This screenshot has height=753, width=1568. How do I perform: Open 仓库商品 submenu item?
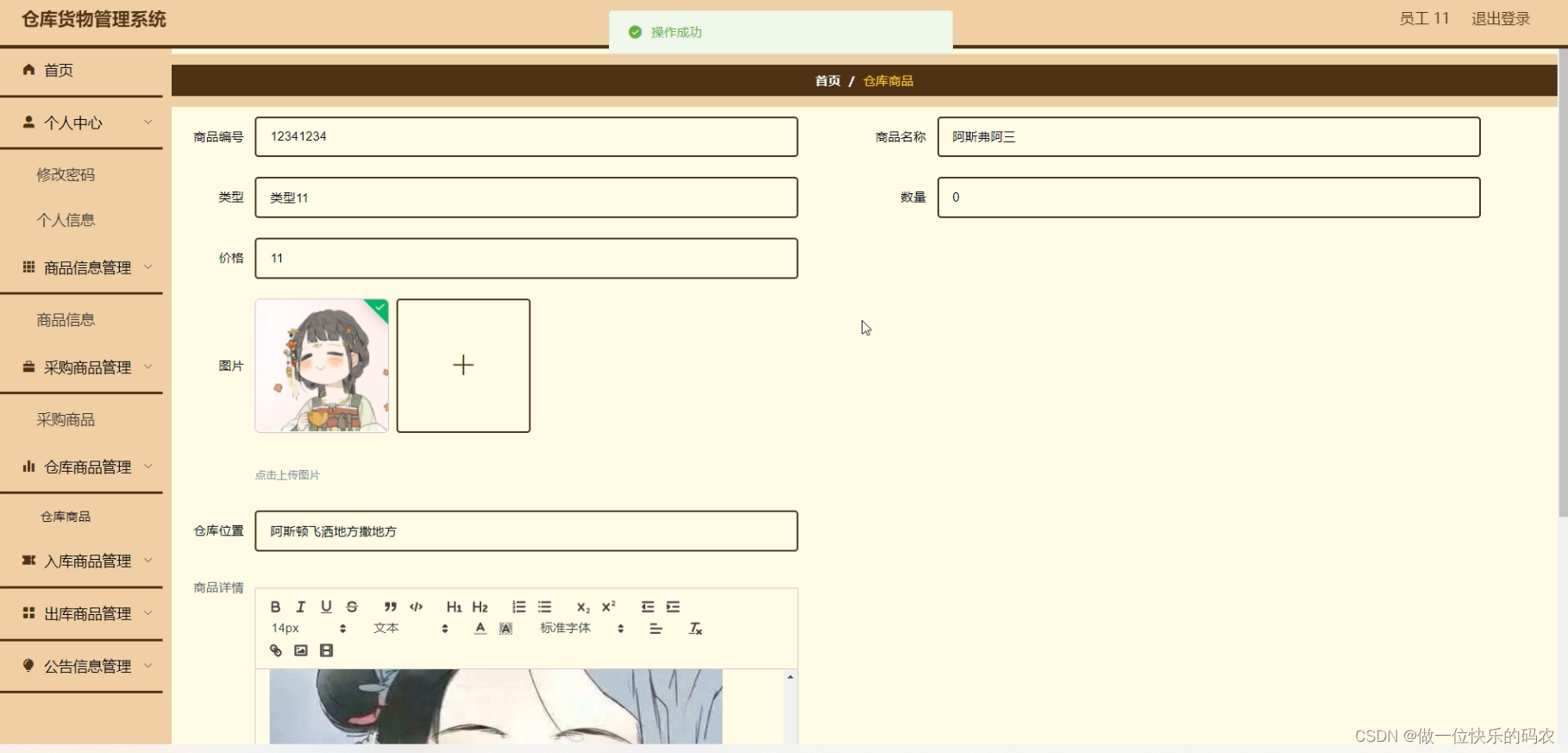[x=66, y=517]
